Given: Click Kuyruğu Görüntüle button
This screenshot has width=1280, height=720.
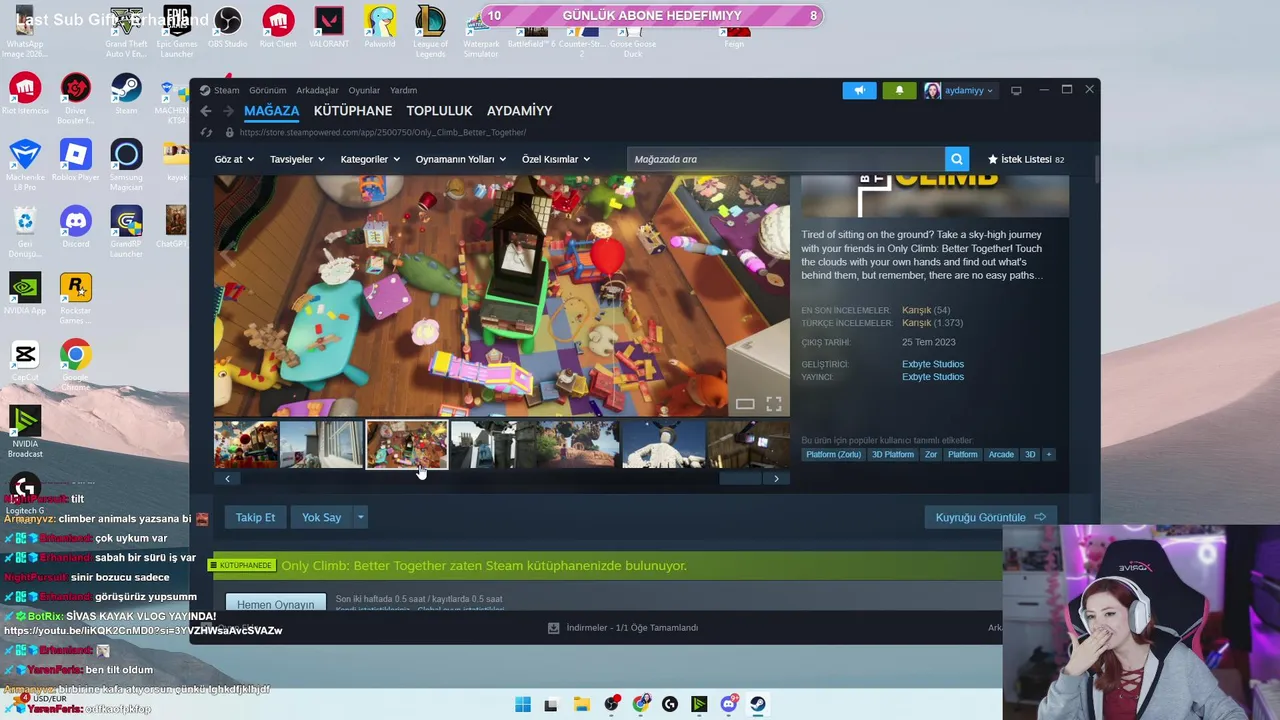Looking at the screenshot, I should [x=990, y=517].
